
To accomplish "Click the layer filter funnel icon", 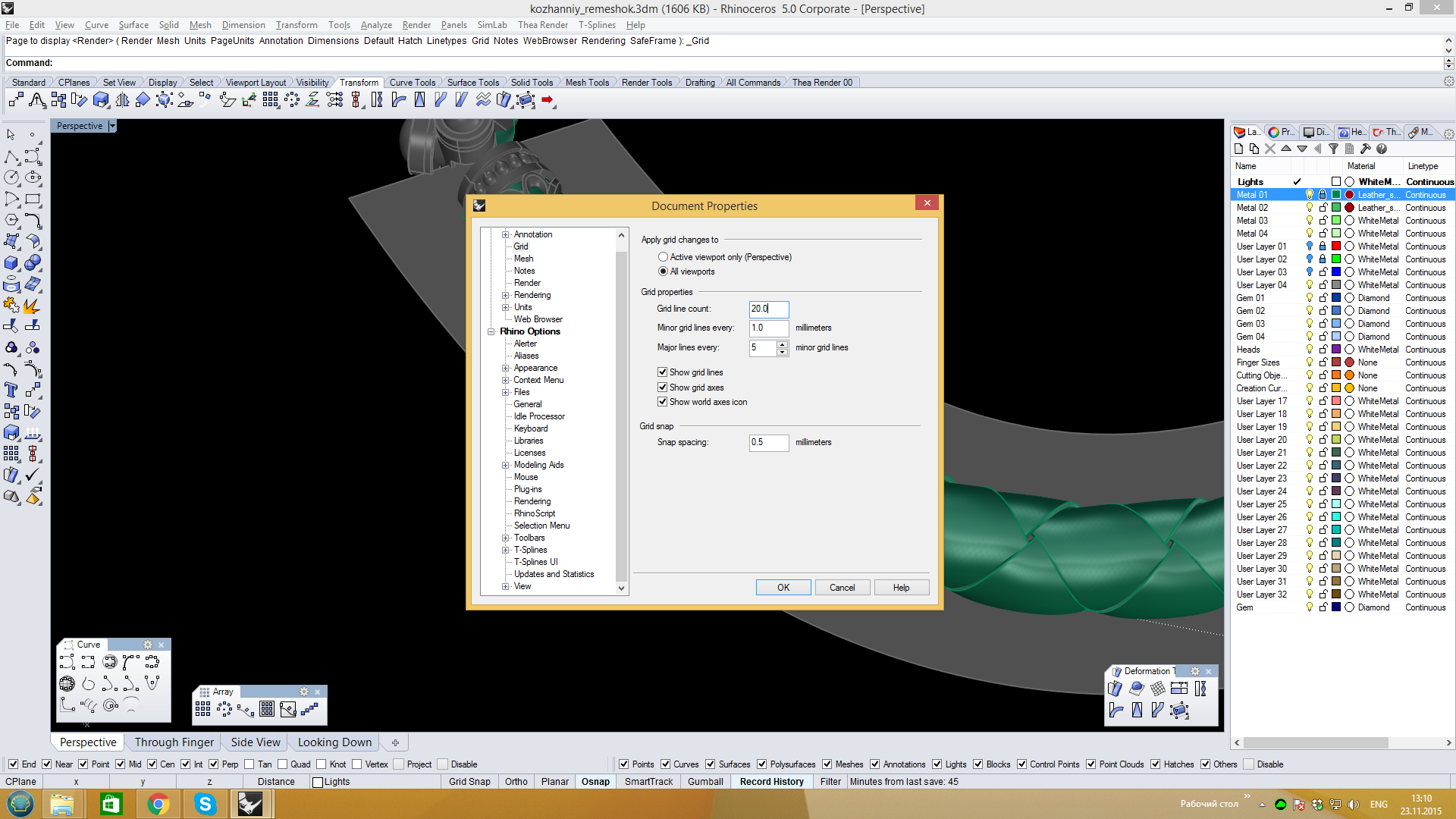I will [x=1334, y=149].
